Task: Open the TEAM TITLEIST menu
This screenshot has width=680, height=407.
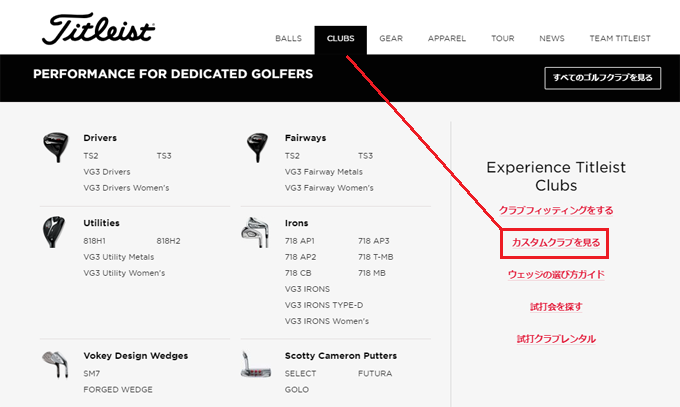Action: point(620,39)
